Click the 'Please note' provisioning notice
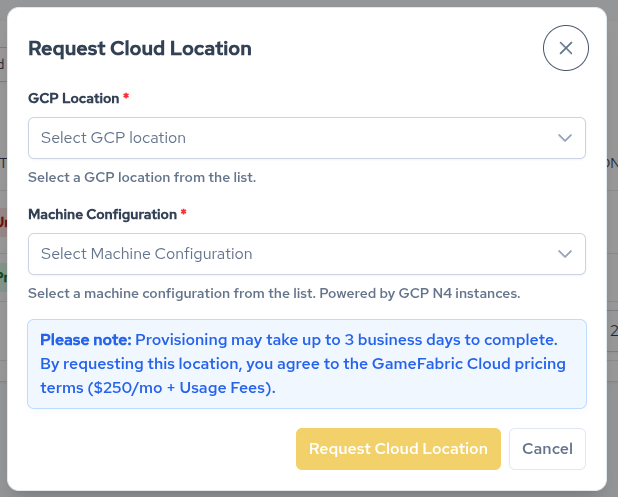Viewport: 618px width, 497px height. (x=307, y=364)
